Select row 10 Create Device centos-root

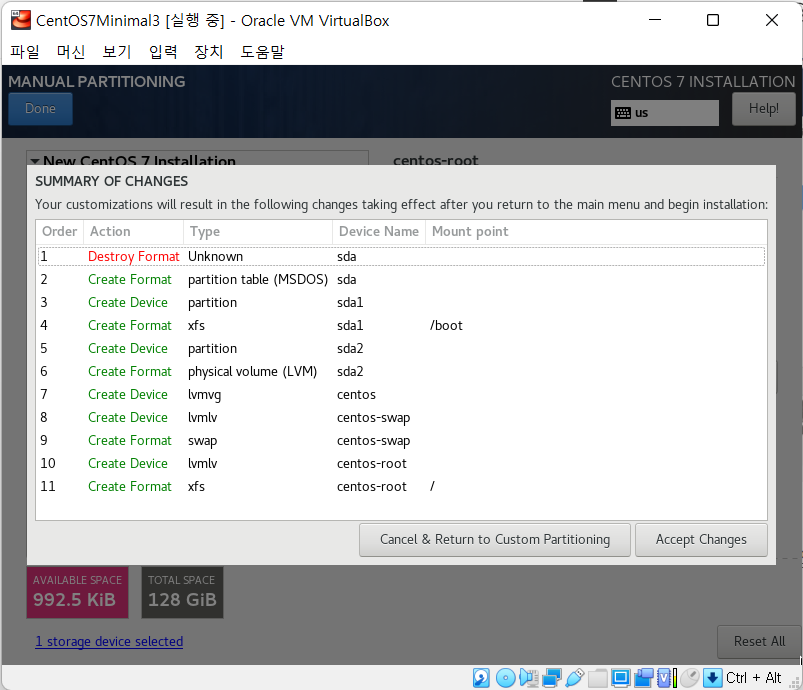pos(402,464)
